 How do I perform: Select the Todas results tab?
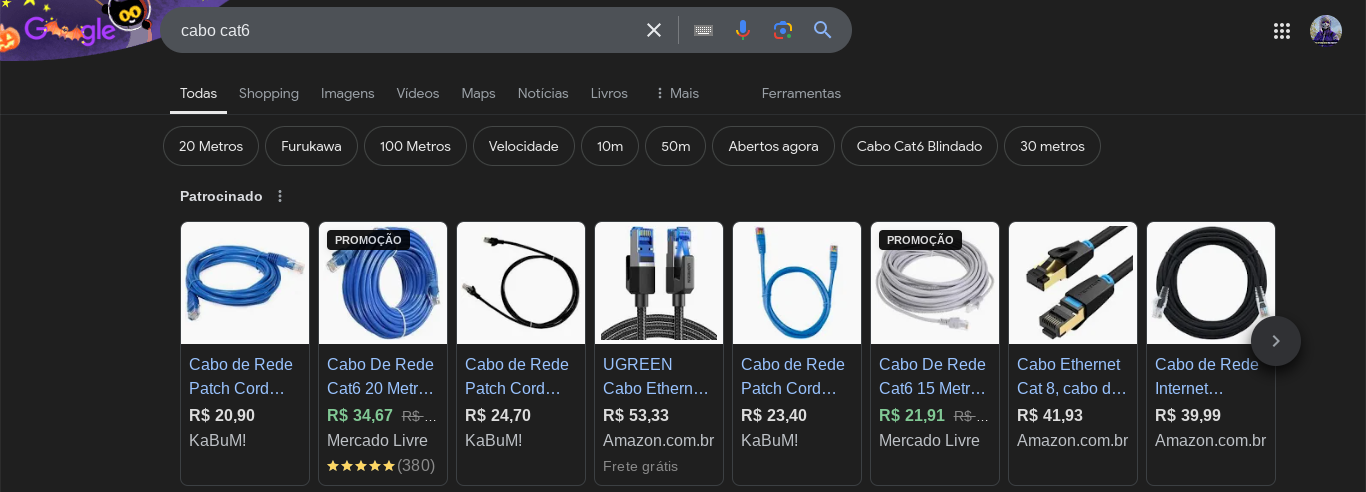tap(198, 93)
